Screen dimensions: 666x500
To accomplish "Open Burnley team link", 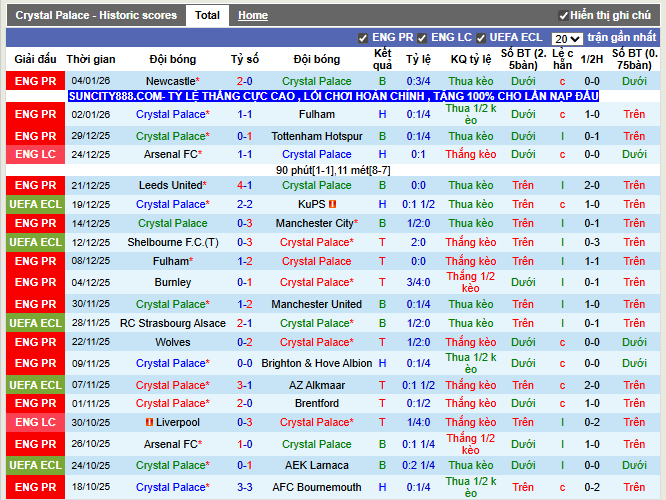I will coord(173,282).
